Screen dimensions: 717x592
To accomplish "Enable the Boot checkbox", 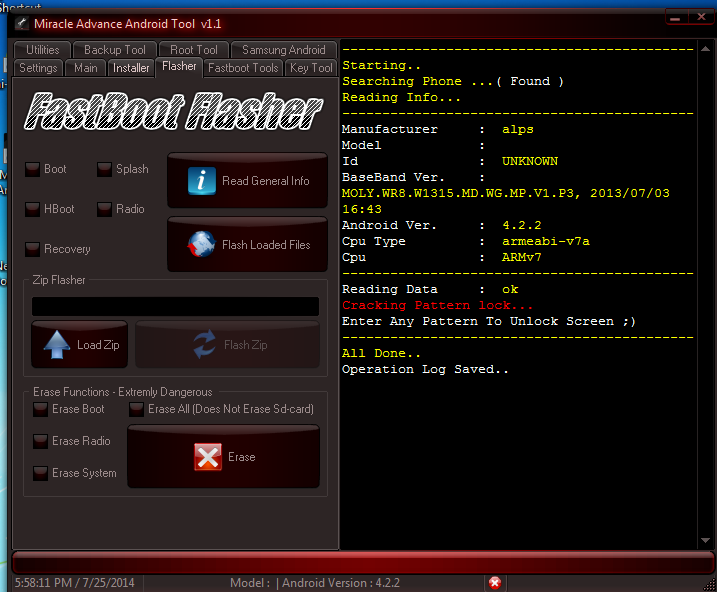I will click(32, 169).
